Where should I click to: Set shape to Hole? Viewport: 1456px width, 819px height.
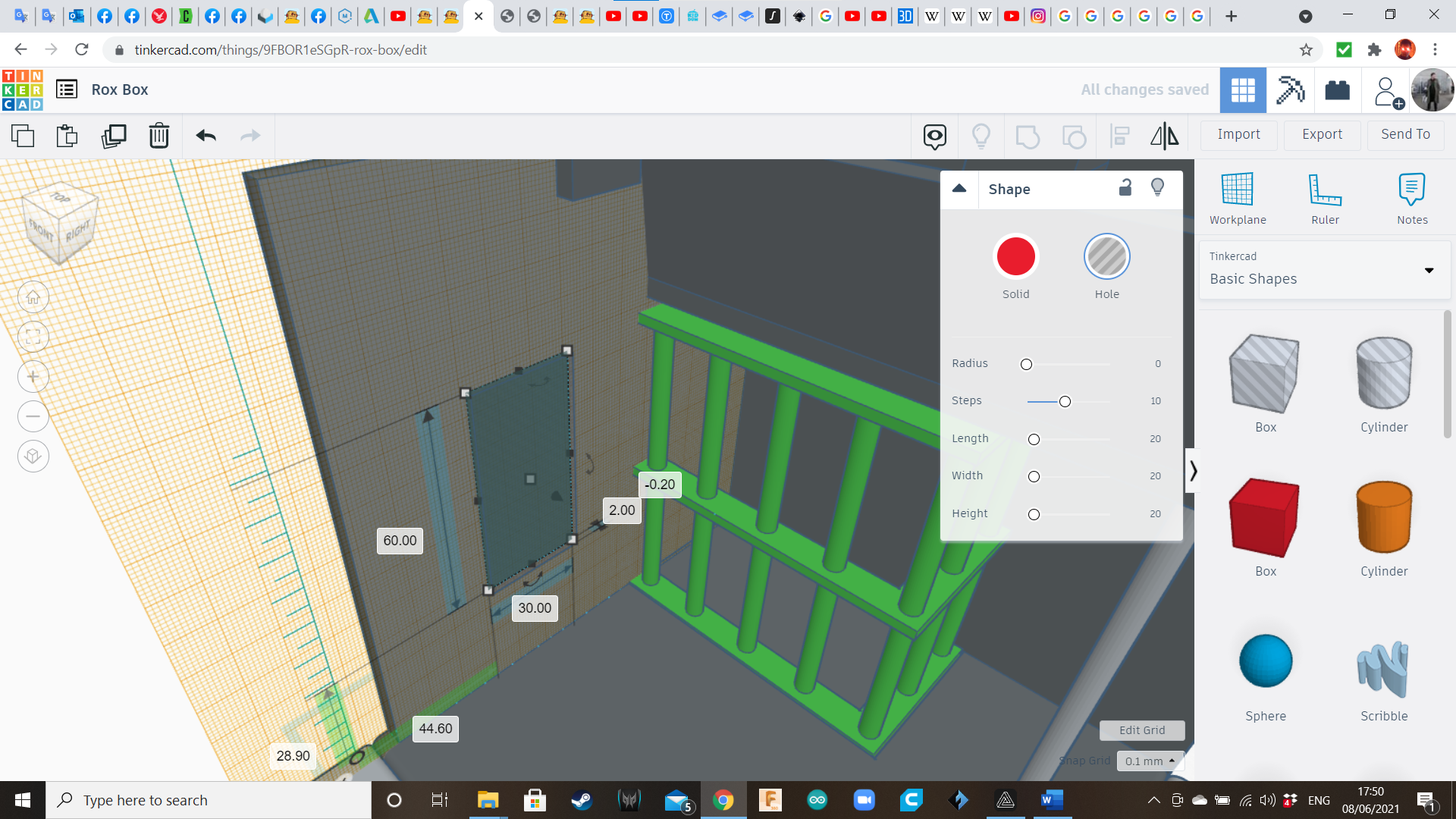tap(1106, 257)
